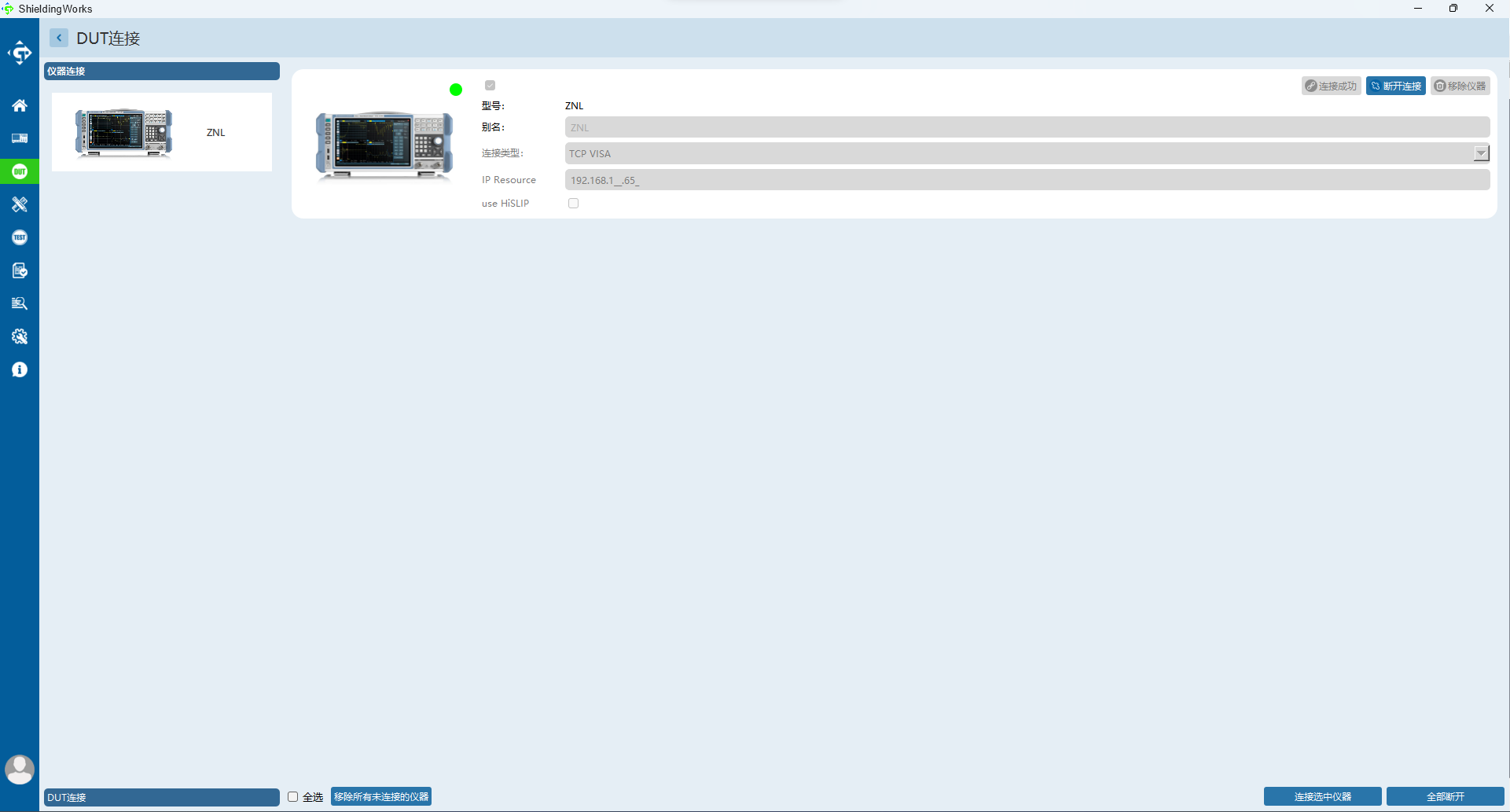Click the TCP VISA connection type combo box
This screenshot has height=812, width=1510.
1027,153
